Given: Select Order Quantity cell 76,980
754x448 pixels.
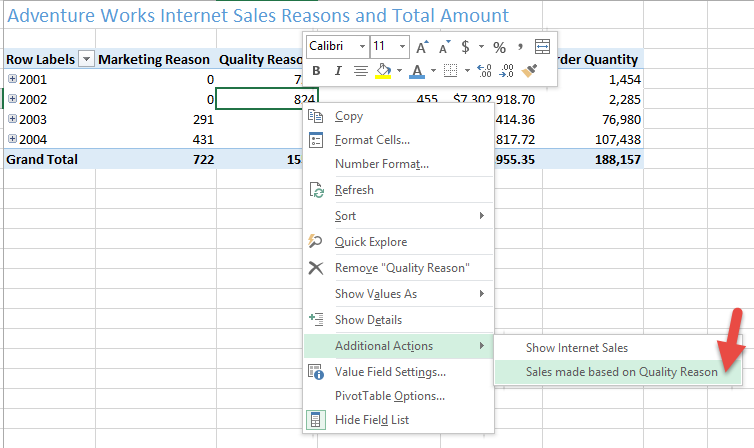Looking at the screenshot, I should click(593, 119).
